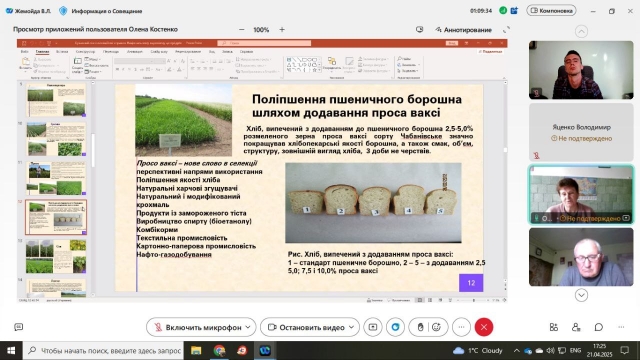The height and width of the screenshot is (360, 640).
Task: Zoom in shared content with plus icon
Action: click(282, 29)
